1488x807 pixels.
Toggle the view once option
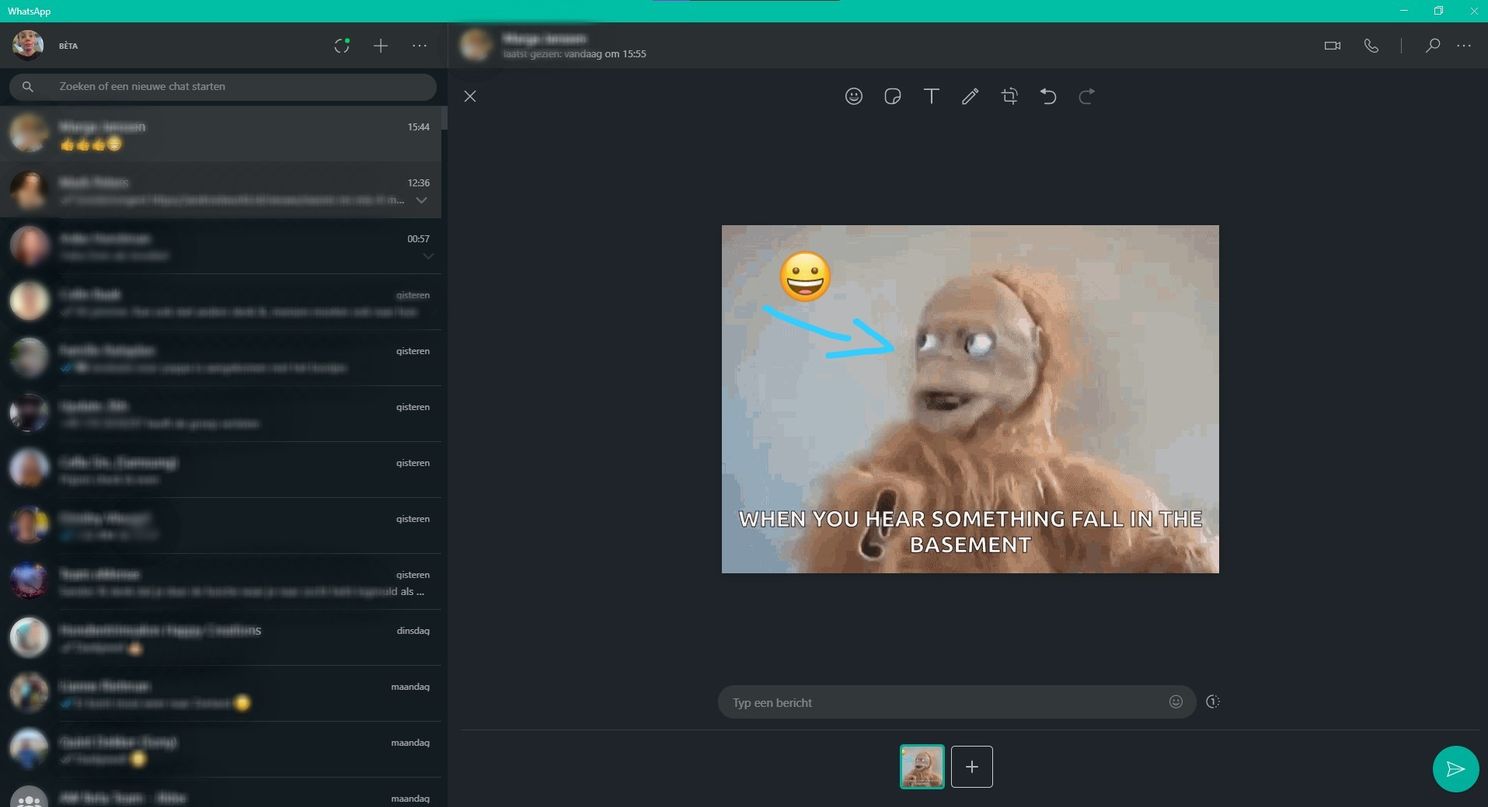(x=1212, y=702)
